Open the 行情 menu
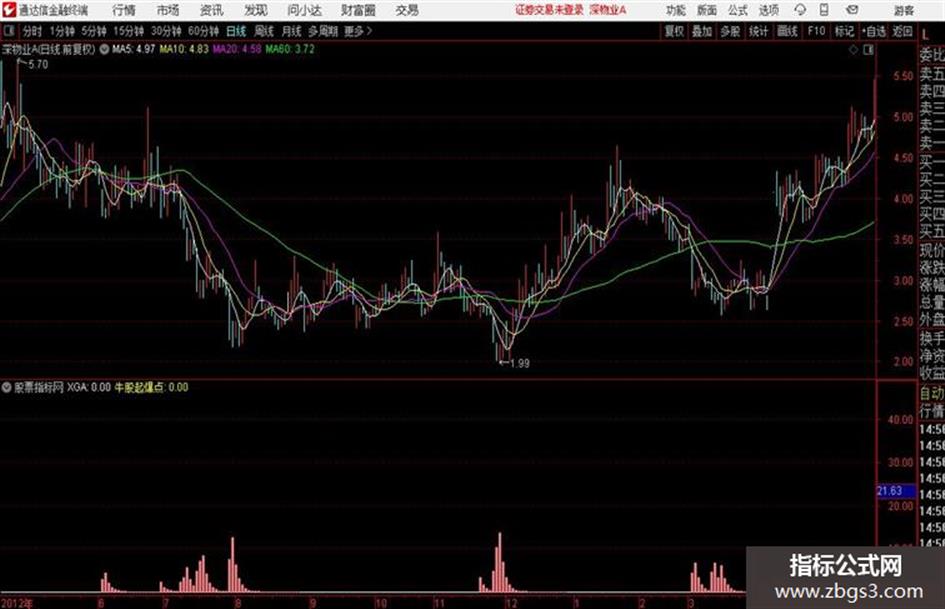Screen dimensions: 945x609 (x=124, y=10)
